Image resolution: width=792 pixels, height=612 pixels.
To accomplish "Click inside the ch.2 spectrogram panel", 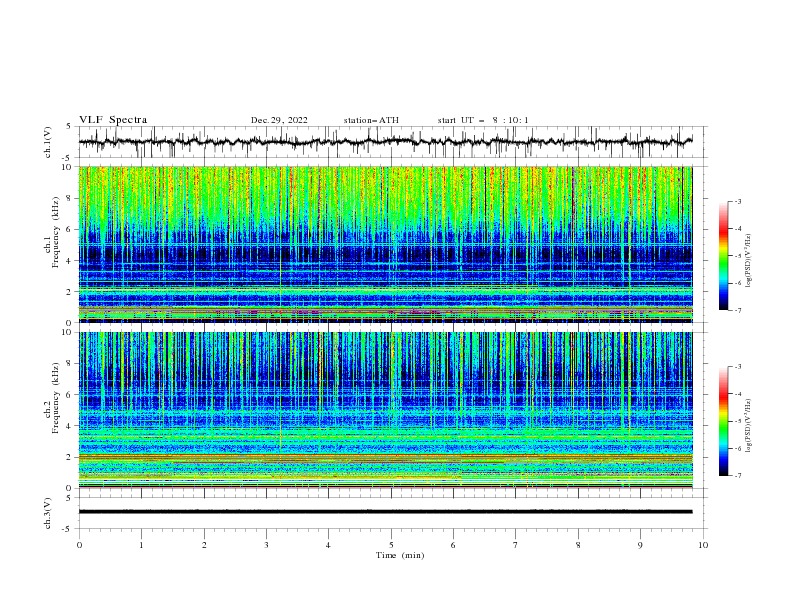I will point(385,410).
